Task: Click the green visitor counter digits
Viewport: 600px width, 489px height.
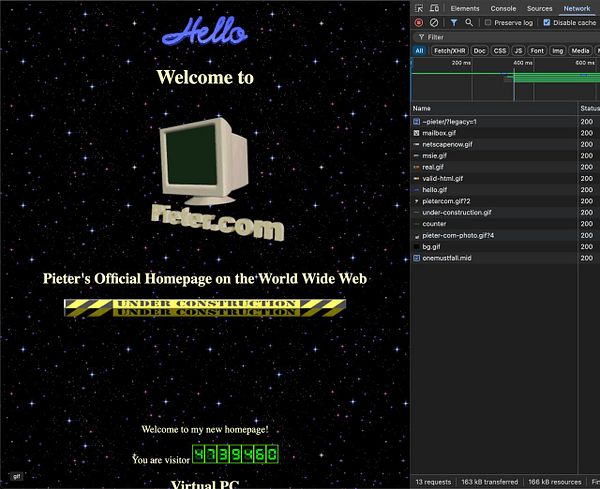Action: (x=235, y=454)
